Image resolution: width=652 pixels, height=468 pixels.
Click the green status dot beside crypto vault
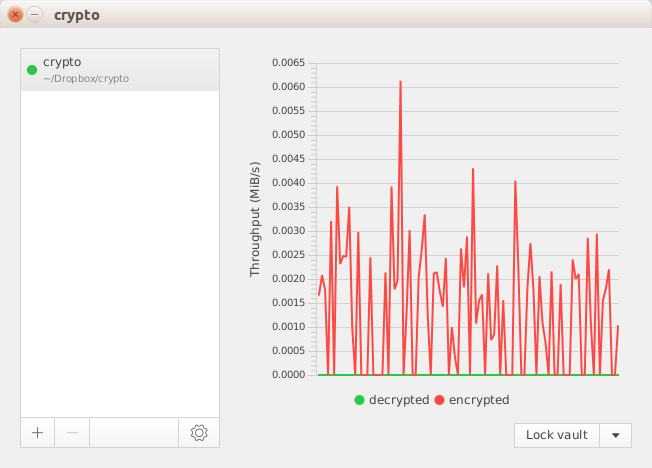(32, 70)
